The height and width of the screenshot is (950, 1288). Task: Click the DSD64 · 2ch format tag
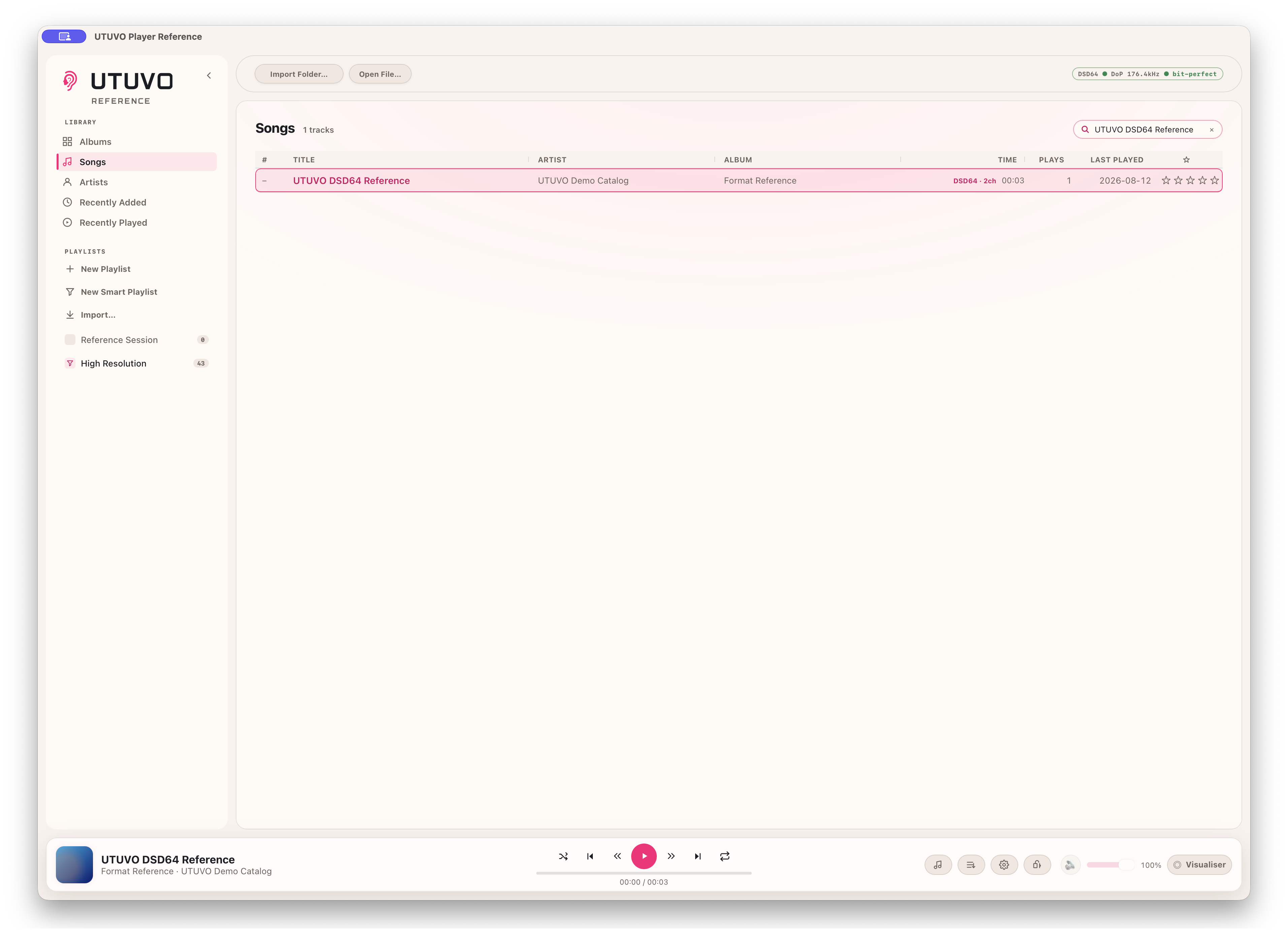(974, 181)
